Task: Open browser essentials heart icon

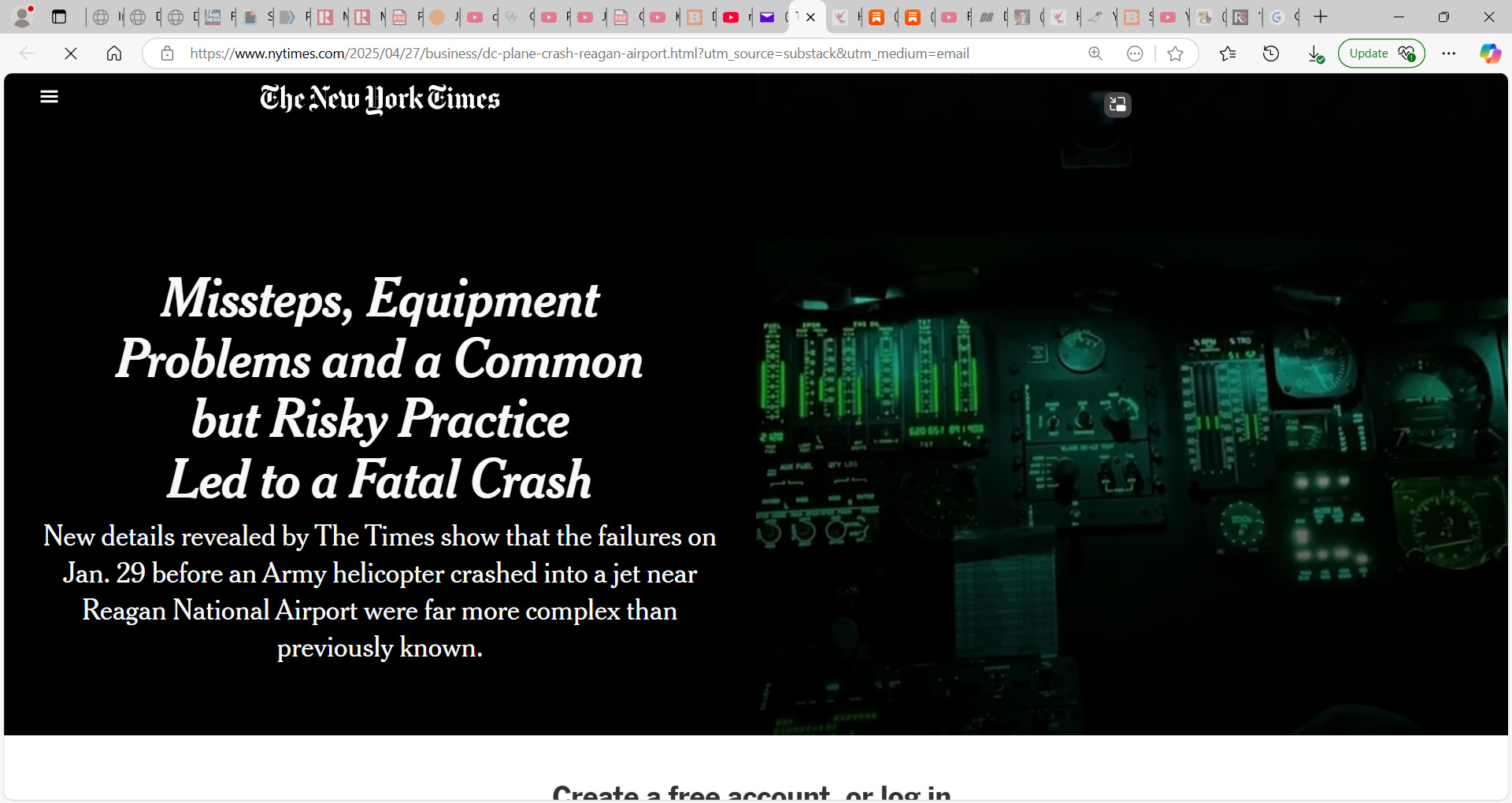Action: tap(1407, 54)
